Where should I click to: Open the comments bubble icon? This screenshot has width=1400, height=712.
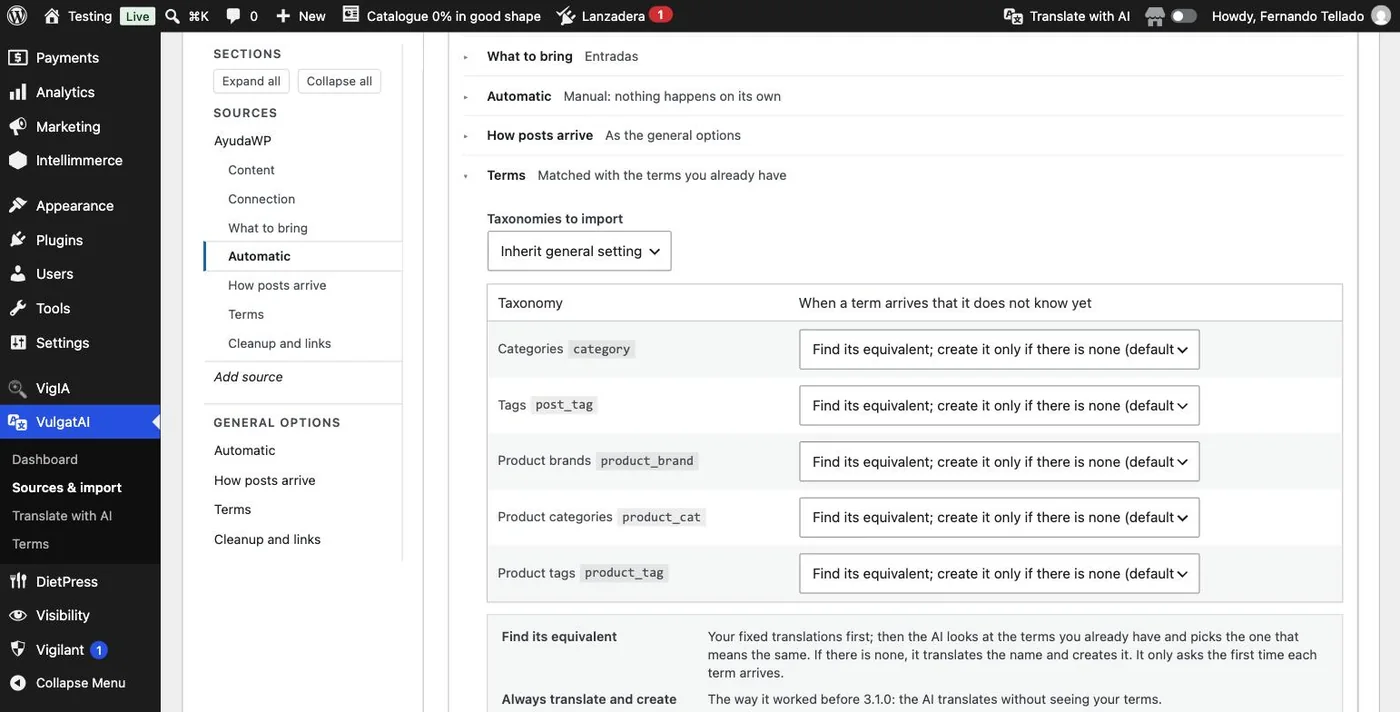tap(233, 16)
